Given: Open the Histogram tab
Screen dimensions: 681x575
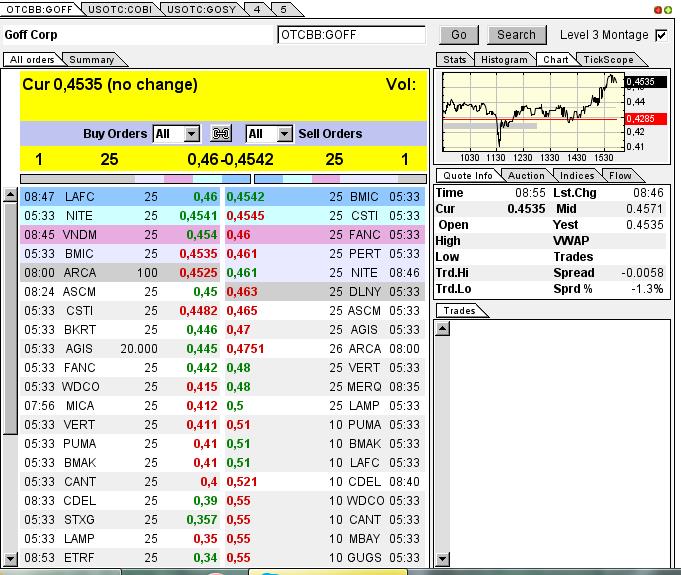Looking at the screenshot, I should (x=504, y=59).
